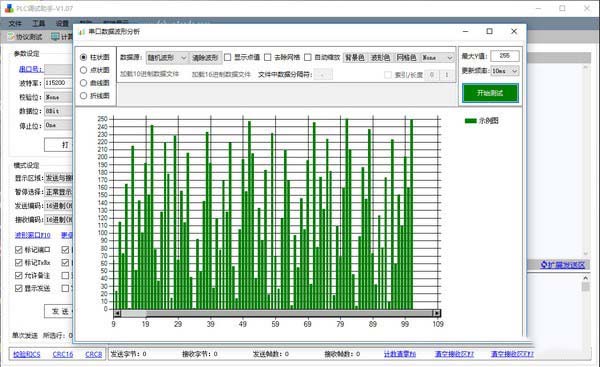Select the 点状图 radio option
Image resolution: width=600 pixels, height=367 pixels.
click(x=83, y=70)
